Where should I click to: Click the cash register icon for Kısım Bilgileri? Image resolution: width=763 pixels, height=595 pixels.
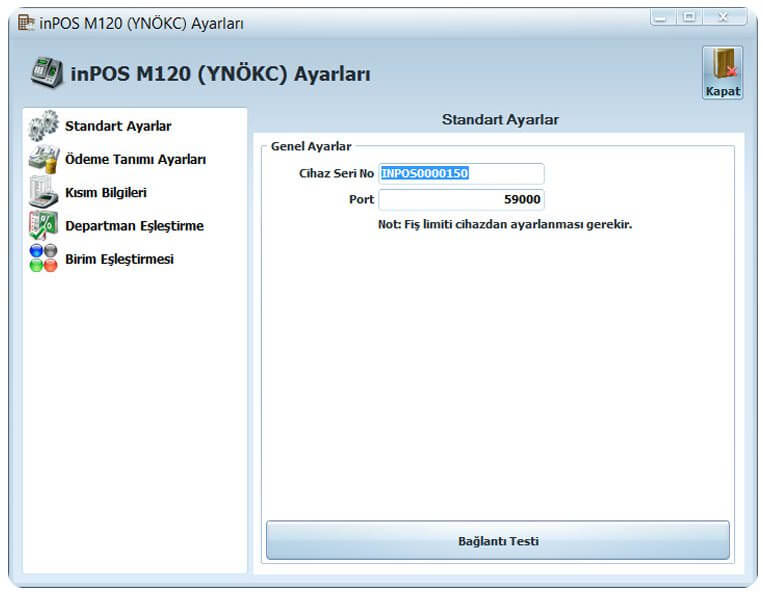point(43,192)
